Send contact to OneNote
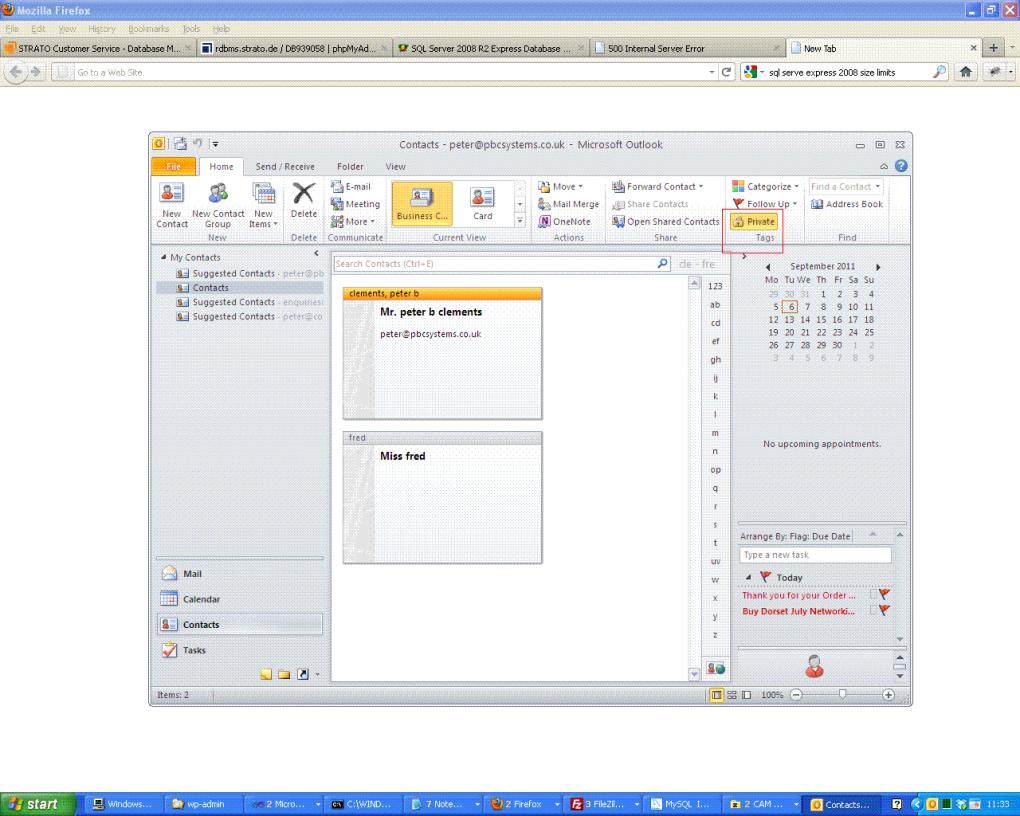This screenshot has width=1020, height=816. (565, 222)
